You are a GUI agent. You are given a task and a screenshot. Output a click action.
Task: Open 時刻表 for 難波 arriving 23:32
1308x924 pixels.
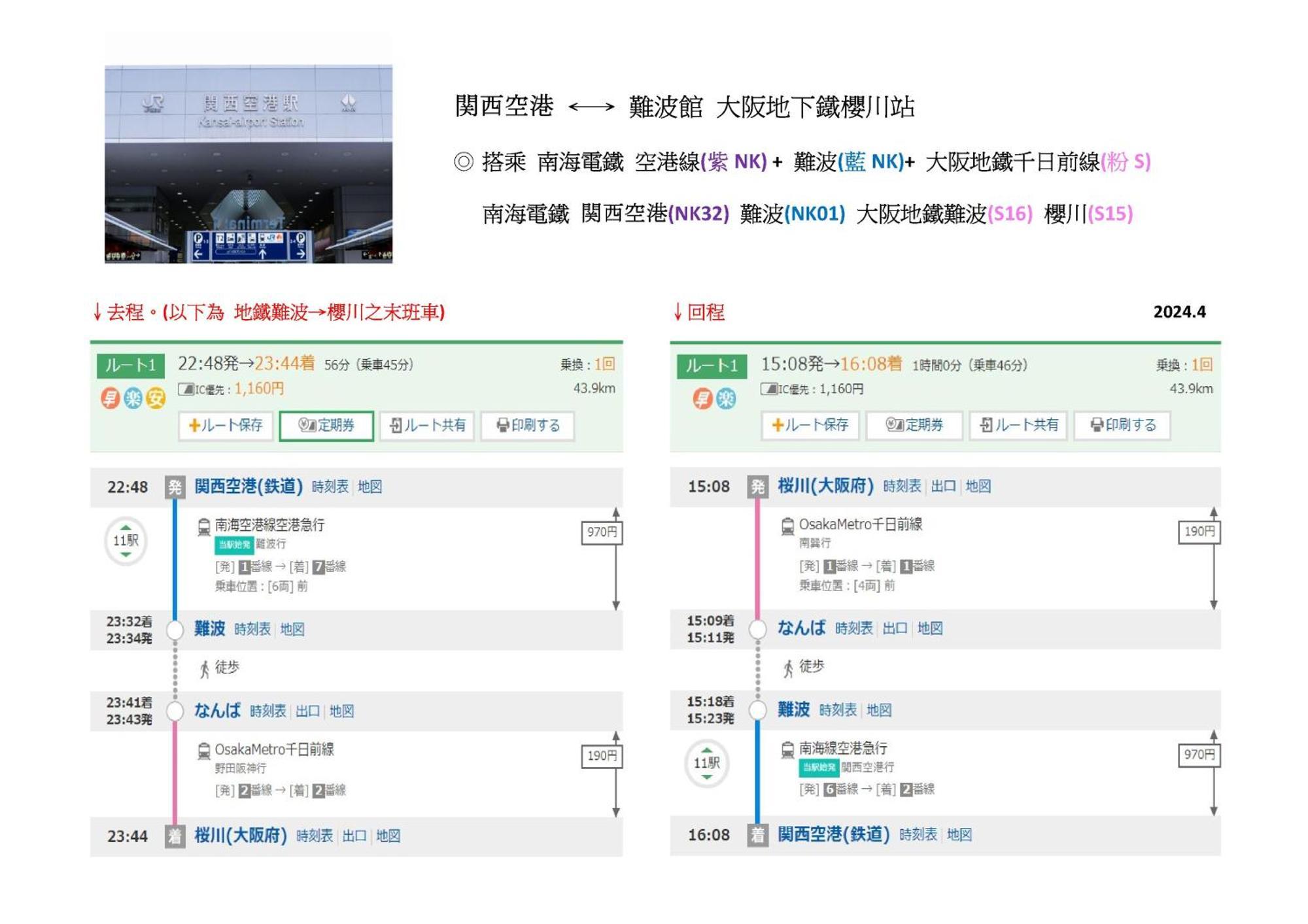click(252, 630)
